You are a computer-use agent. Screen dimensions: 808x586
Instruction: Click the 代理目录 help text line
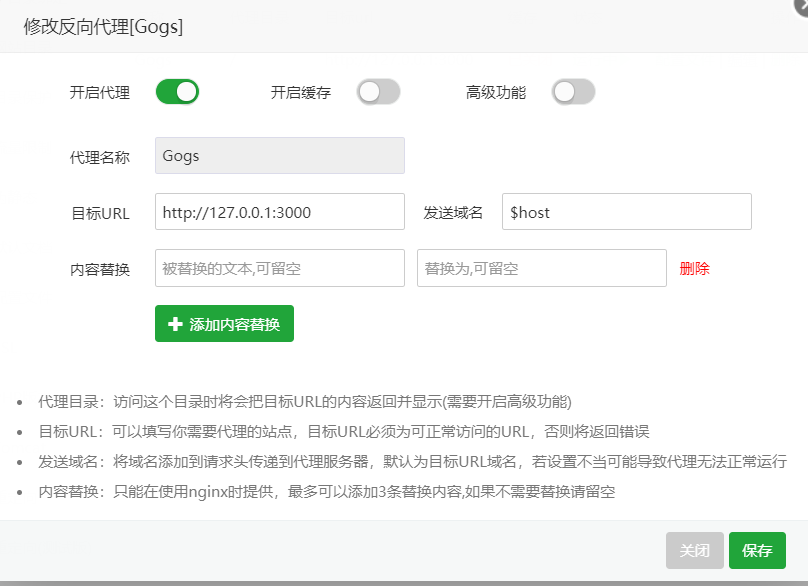[x=305, y=401]
